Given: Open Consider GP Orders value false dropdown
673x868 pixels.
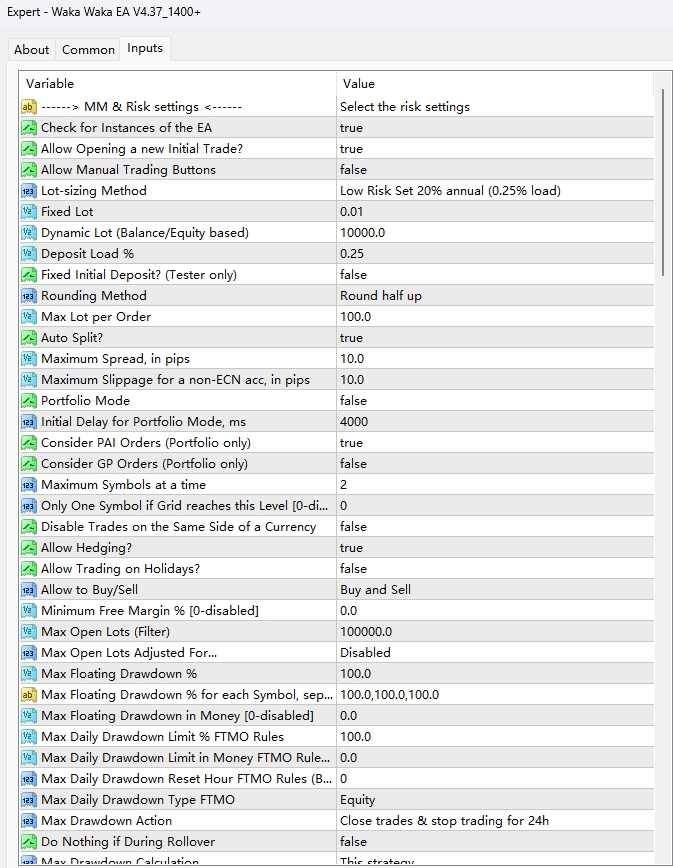Looking at the screenshot, I should 495,464.
